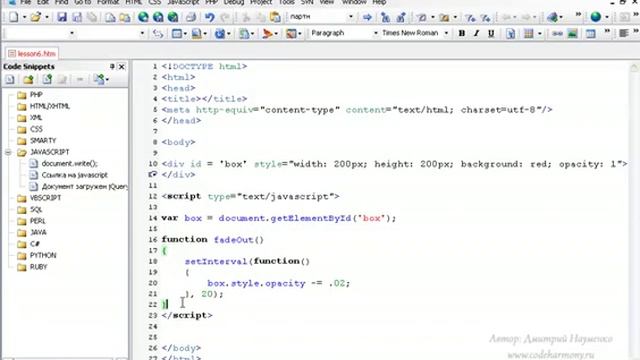Select the RUBY snippets folder
The height and width of the screenshot is (360, 640).
38,267
